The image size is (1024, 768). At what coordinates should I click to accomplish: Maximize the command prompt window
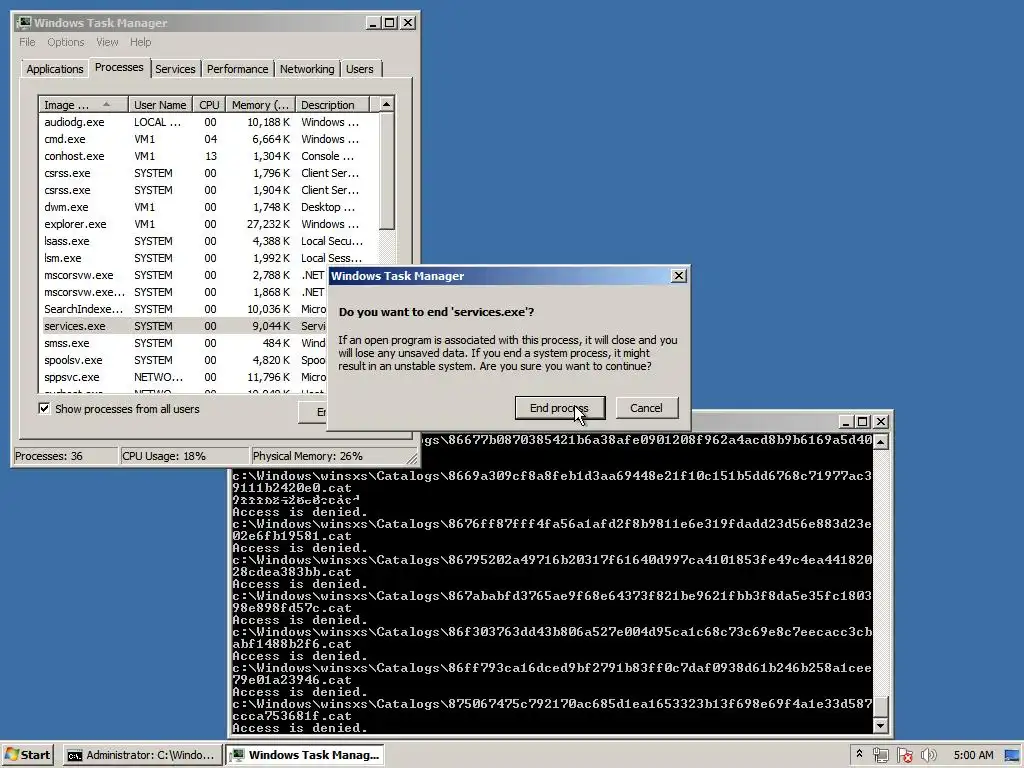coord(863,422)
